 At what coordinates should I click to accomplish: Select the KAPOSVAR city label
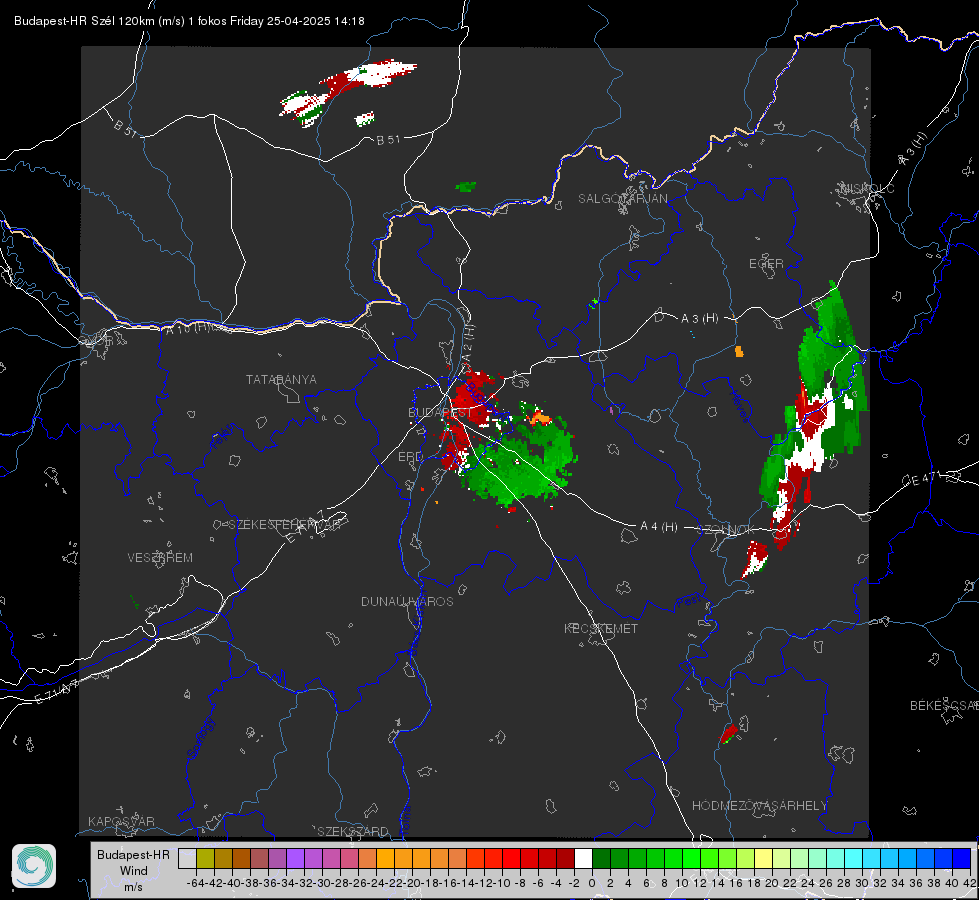point(121,821)
